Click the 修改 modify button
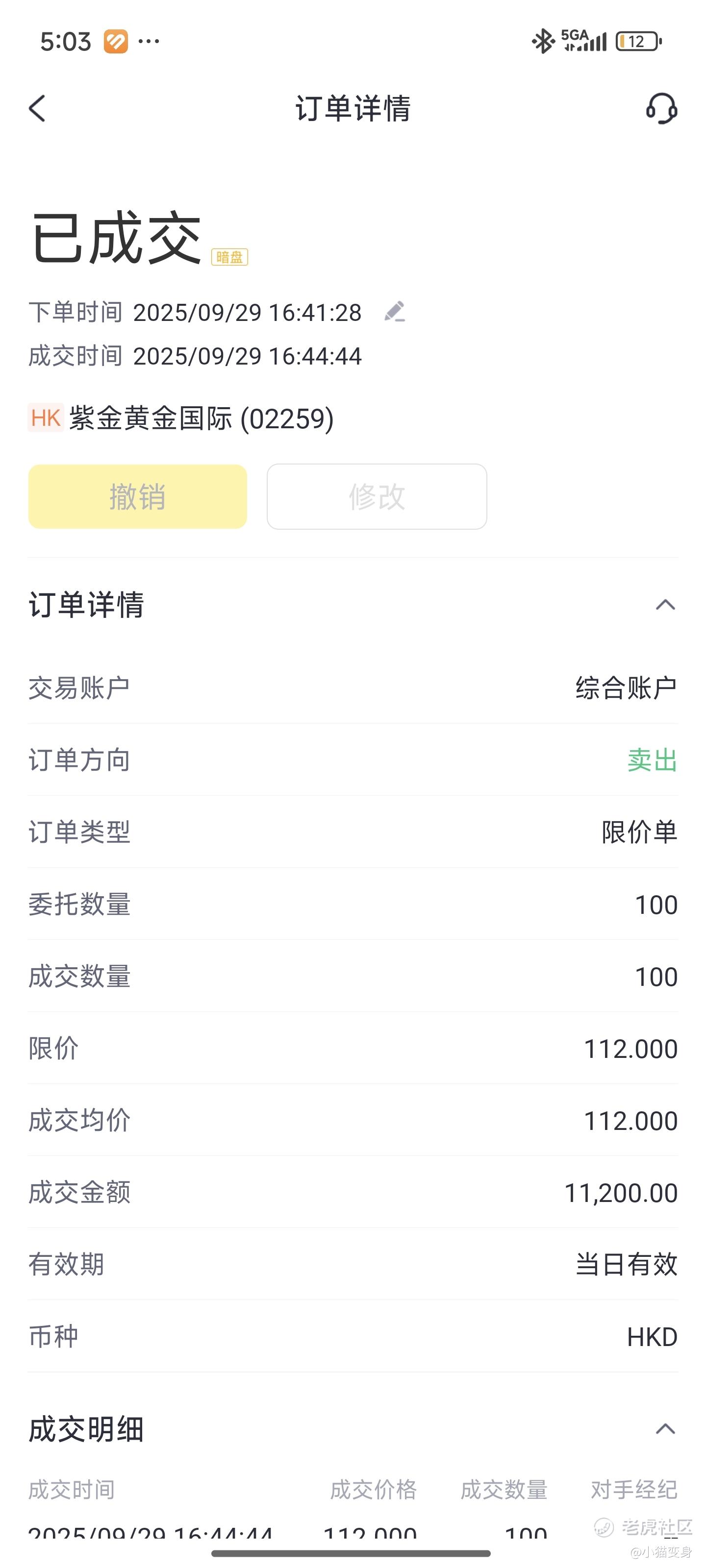This screenshot has width=706, height=1568. (377, 497)
